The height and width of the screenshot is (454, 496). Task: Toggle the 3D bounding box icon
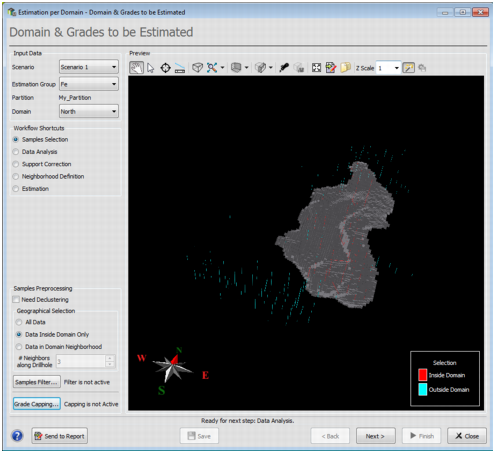pyautogui.click(x=197, y=68)
